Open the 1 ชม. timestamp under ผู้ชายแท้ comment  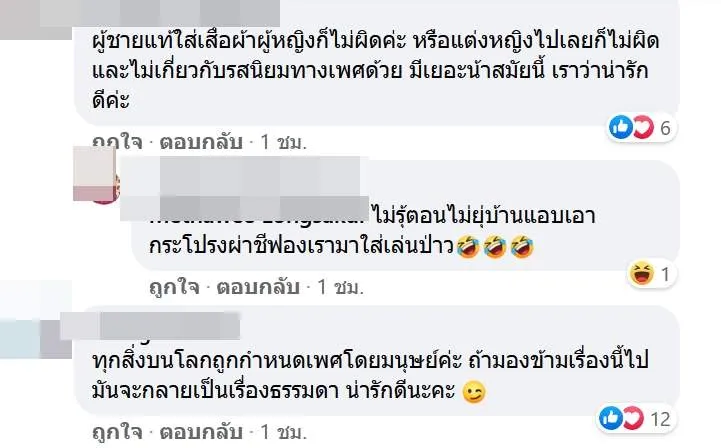(x=284, y=142)
